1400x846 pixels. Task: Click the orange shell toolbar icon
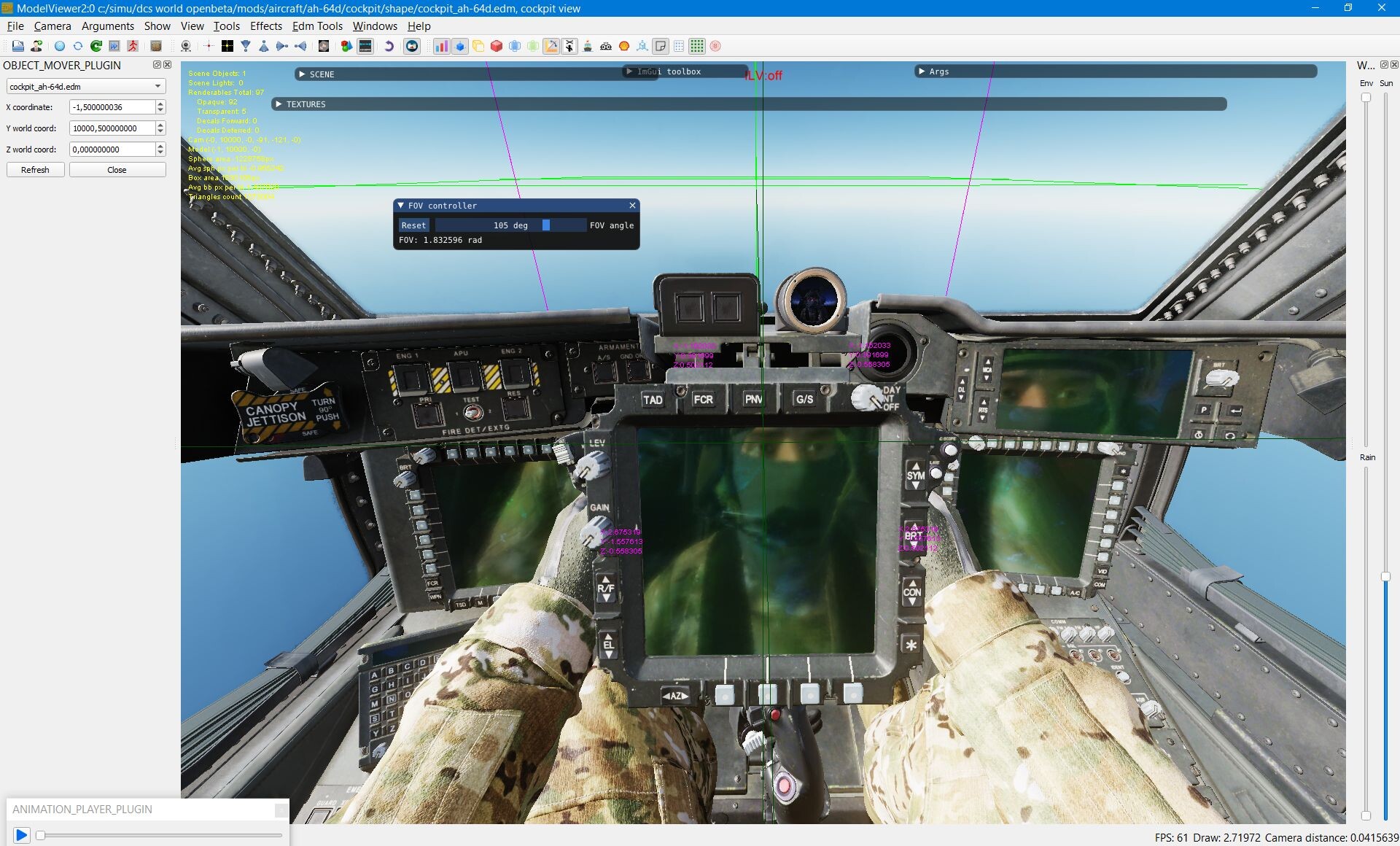(624, 46)
